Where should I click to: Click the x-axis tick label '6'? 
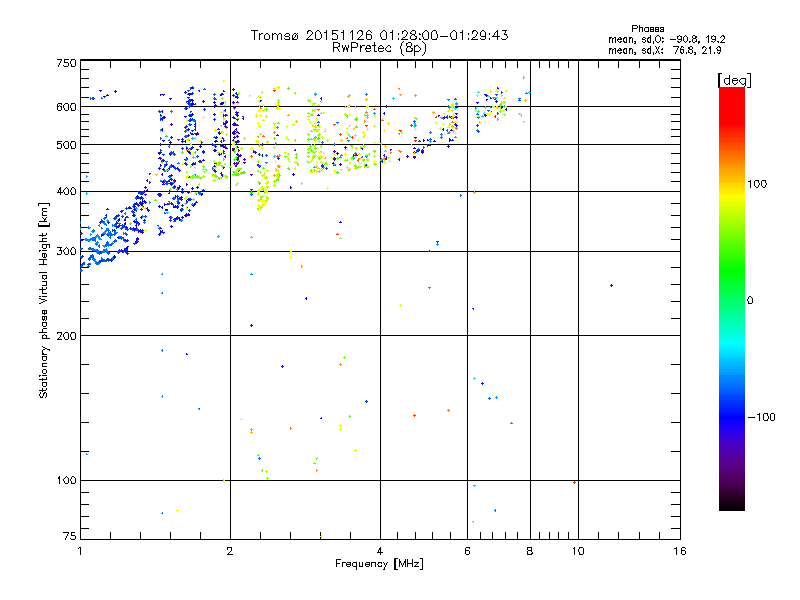point(467,551)
